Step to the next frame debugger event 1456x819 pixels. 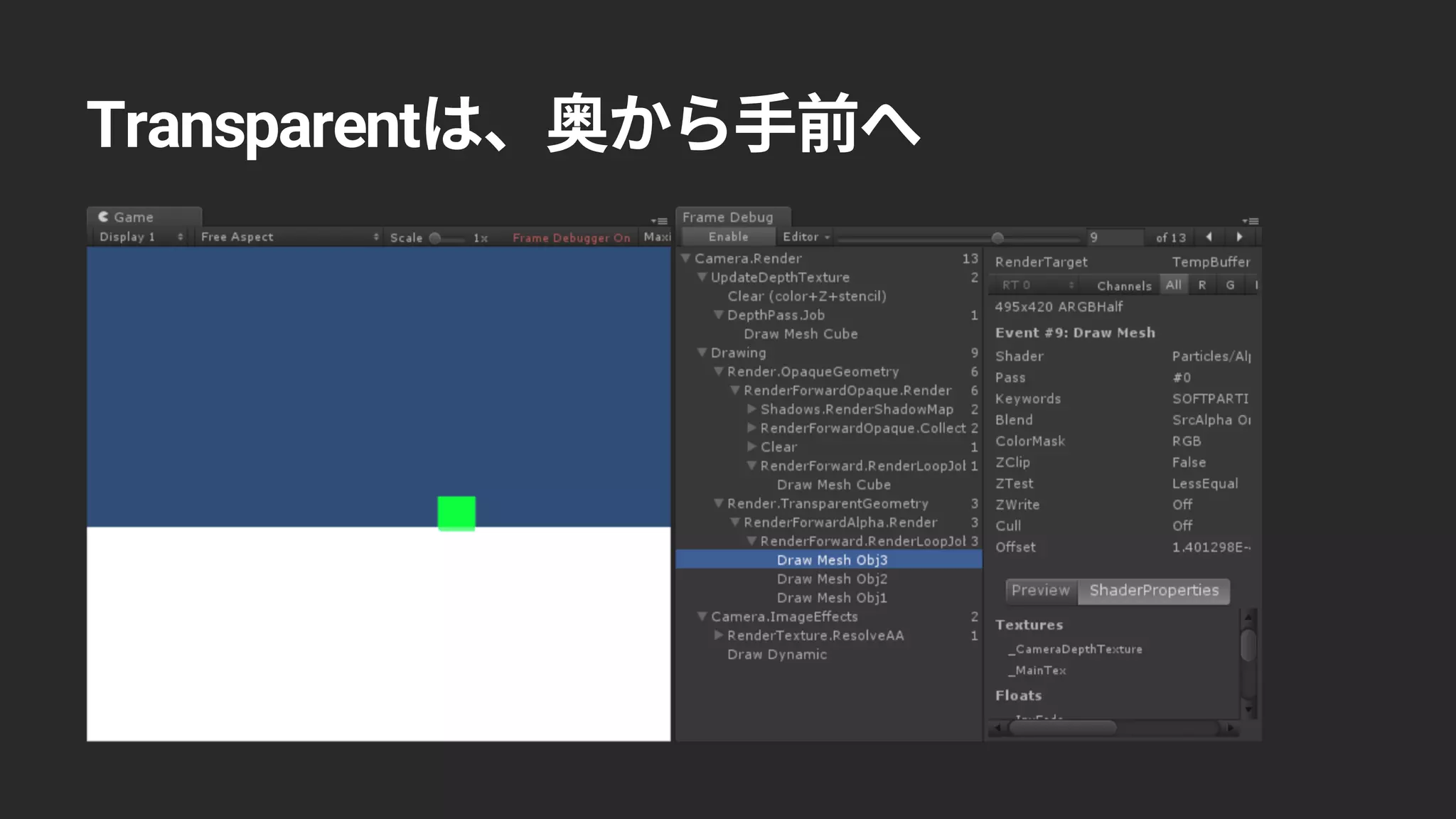click(1240, 237)
